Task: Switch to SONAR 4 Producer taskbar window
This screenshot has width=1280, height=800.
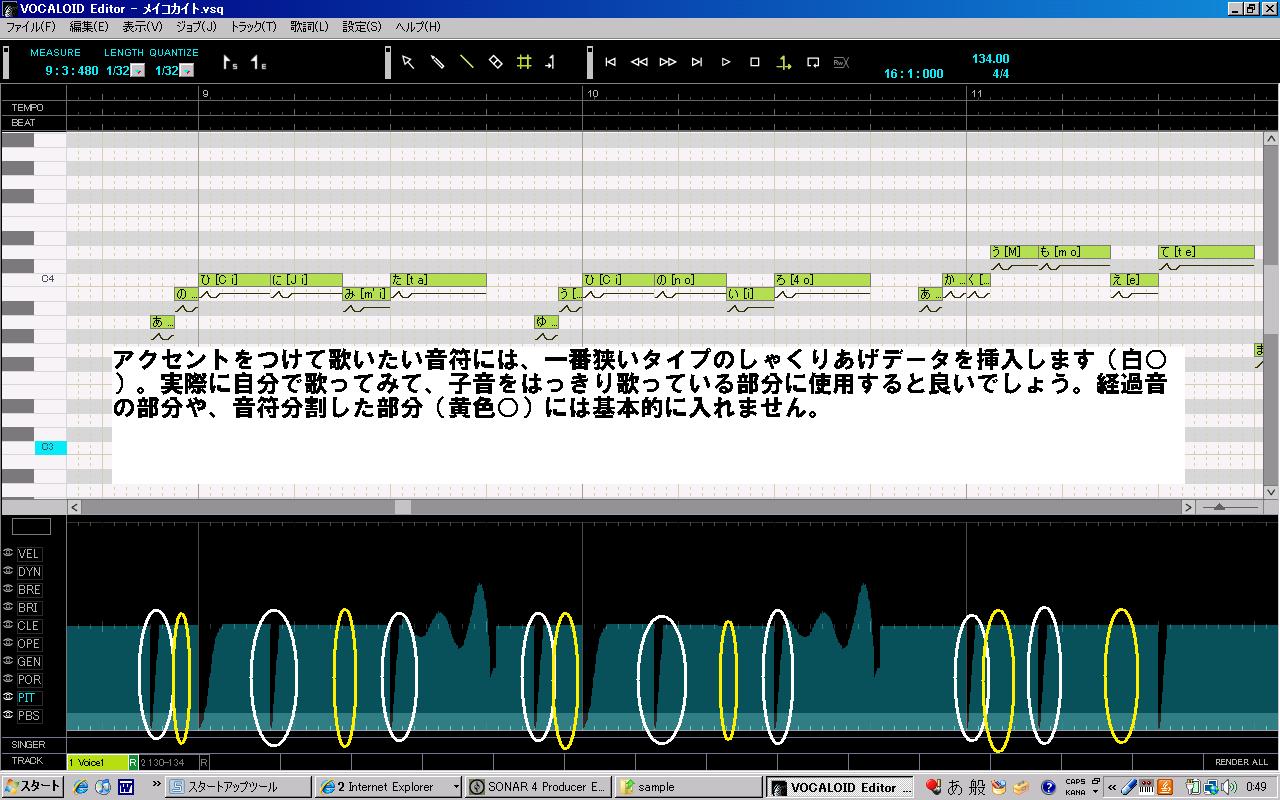Action: point(538,787)
